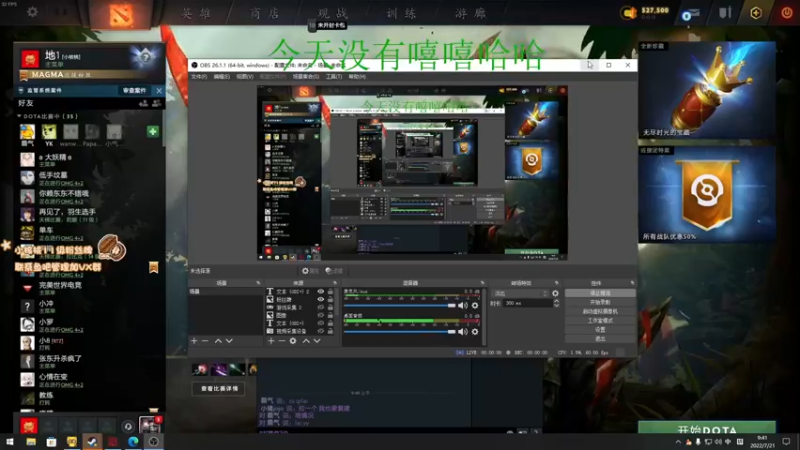This screenshot has height=450, width=800.
Task: Open rank medal question mark icon
Action: (145, 58)
